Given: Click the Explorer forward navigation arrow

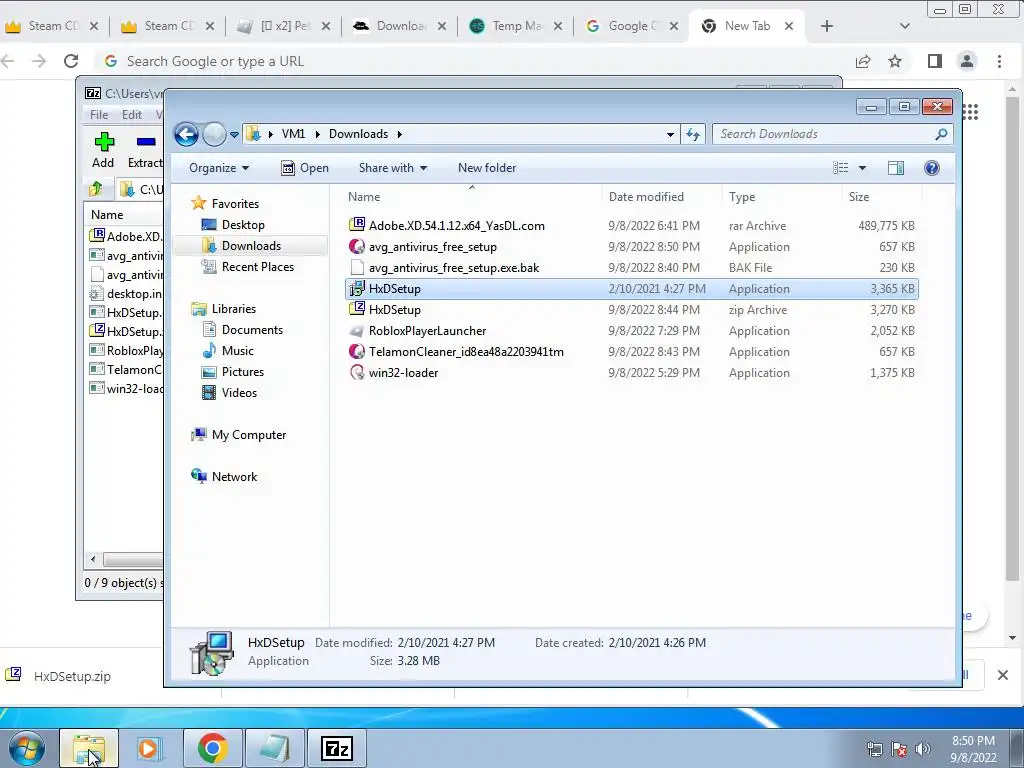Looking at the screenshot, I should 214,135.
